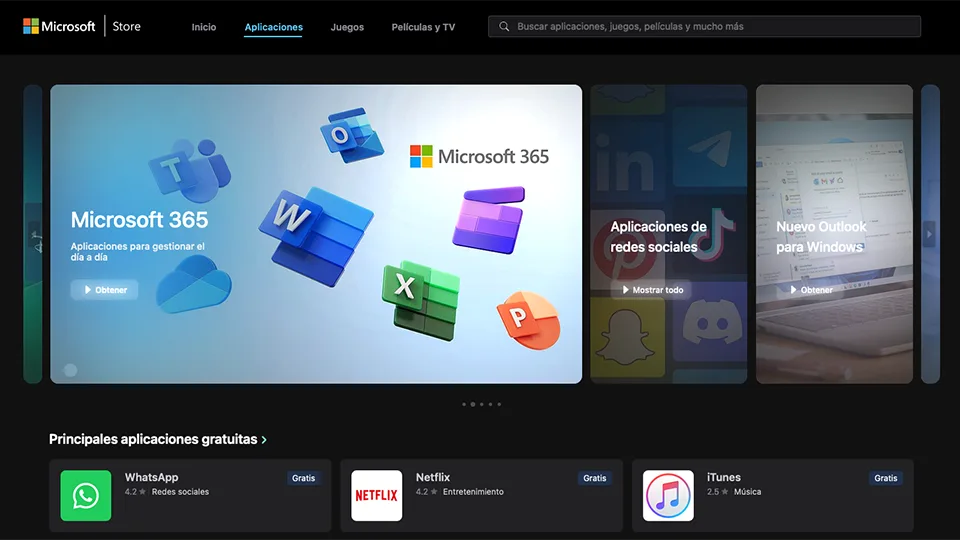This screenshot has width=960, height=540.
Task: Open the iTunes app icon
Action: (x=668, y=495)
